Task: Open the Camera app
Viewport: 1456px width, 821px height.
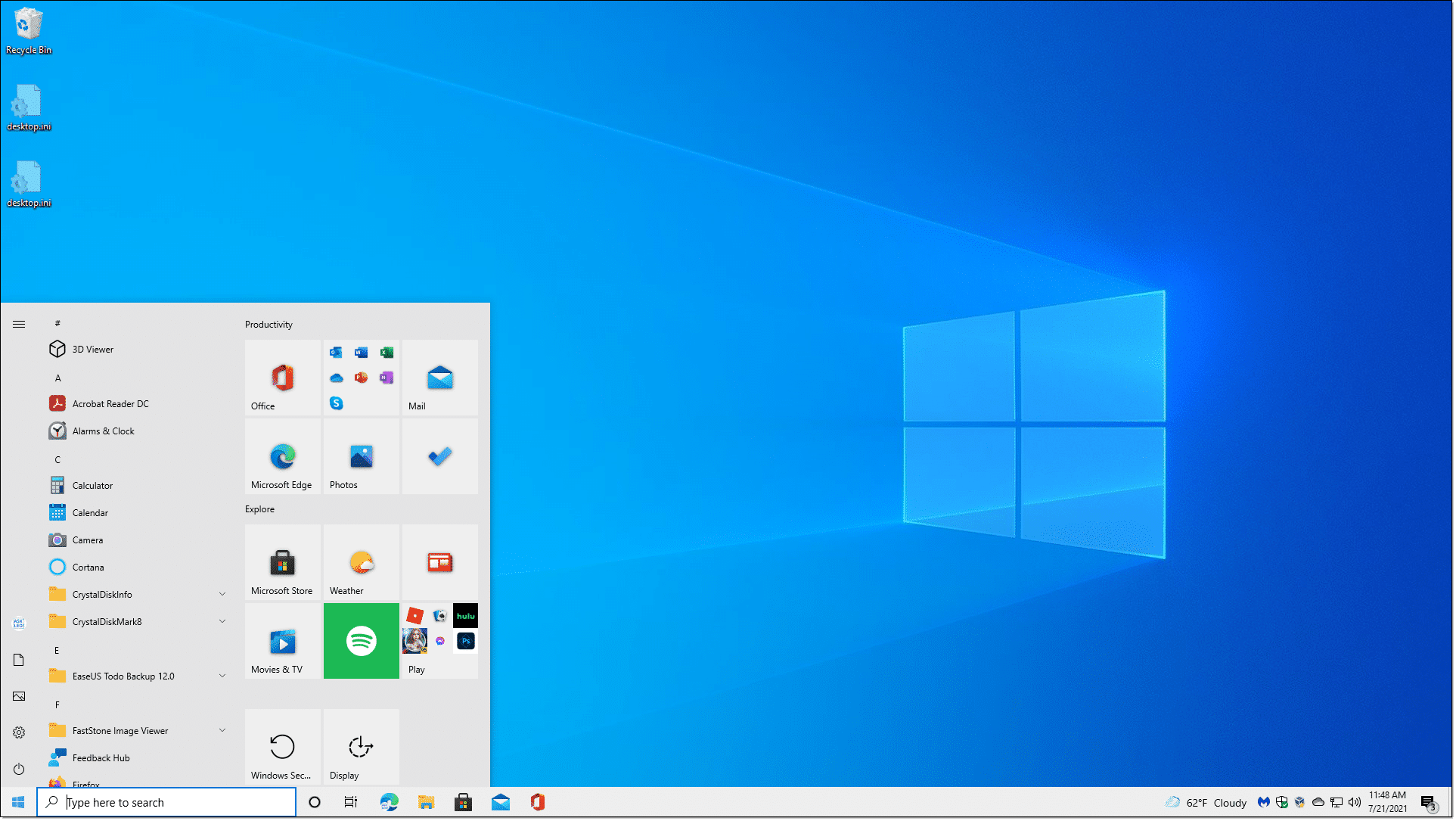Action: [x=138, y=540]
